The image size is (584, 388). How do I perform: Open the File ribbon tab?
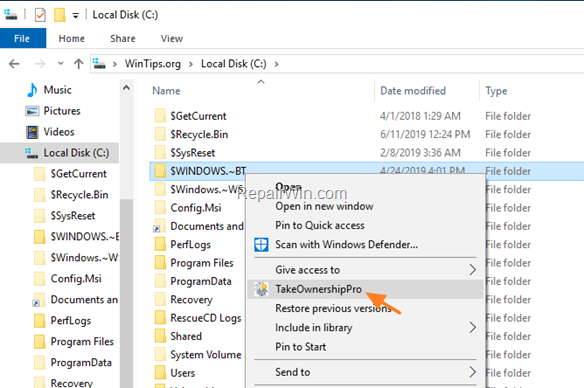point(22,38)
